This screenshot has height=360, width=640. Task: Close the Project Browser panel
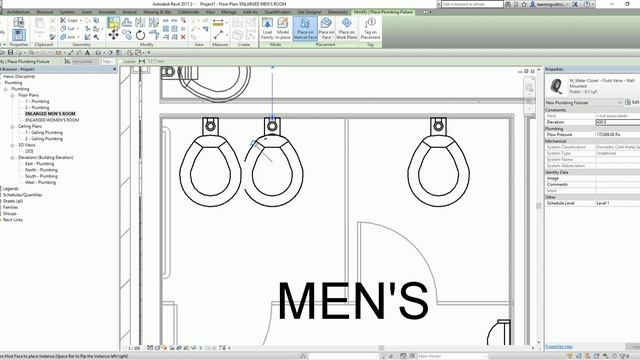(x=114, y=69)
